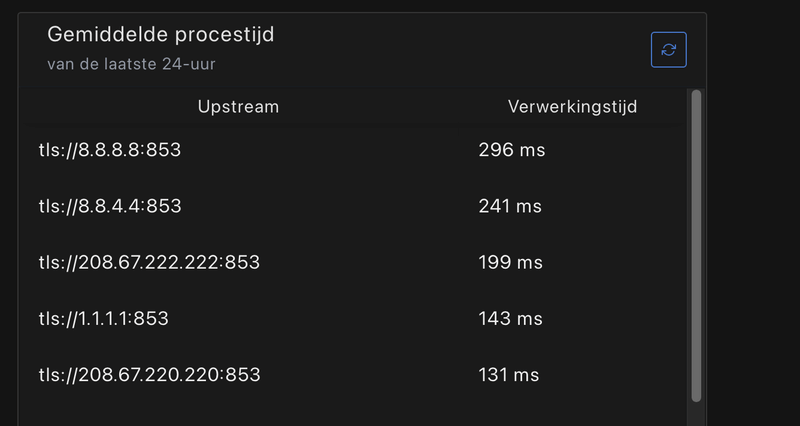Select the tls://1.1.1.1:853 upstream entry
The image size is (800, 426).
tap(104, 319)
